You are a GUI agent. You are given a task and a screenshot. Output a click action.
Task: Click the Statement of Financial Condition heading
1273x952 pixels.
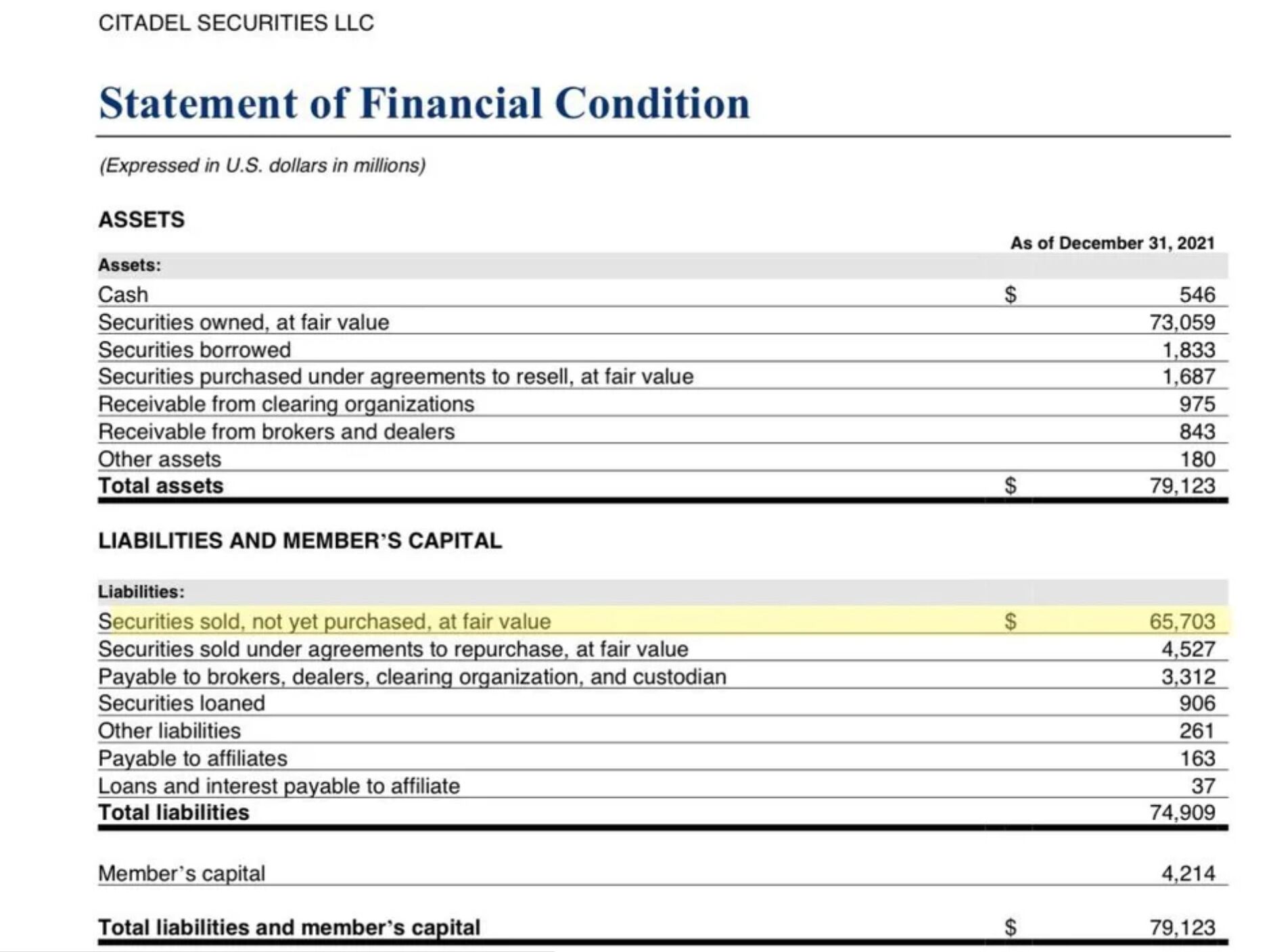point(424,103)
